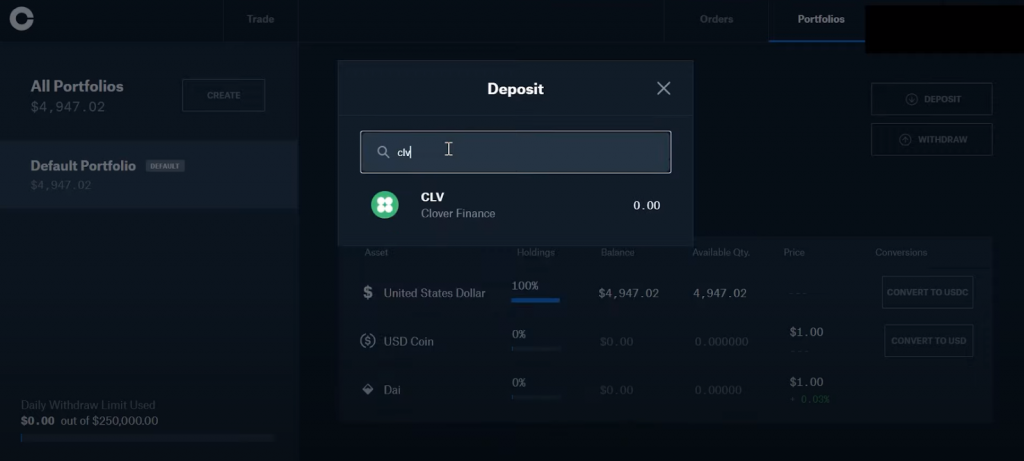Image resolution: width=1024 pixels, height=461 pixels.
Task: Select the Clover Finance coin icon
Action: pyautogui.click(x=385, y=205)
